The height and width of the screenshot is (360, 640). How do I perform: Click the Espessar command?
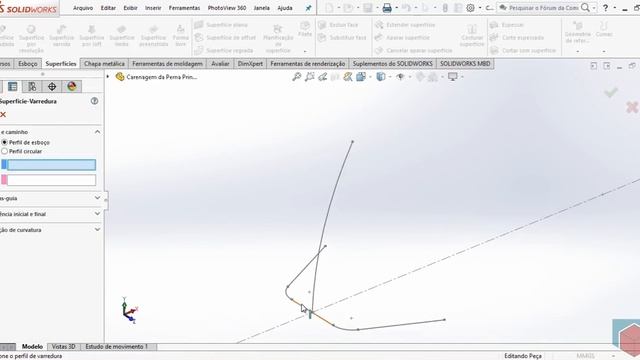507,25
